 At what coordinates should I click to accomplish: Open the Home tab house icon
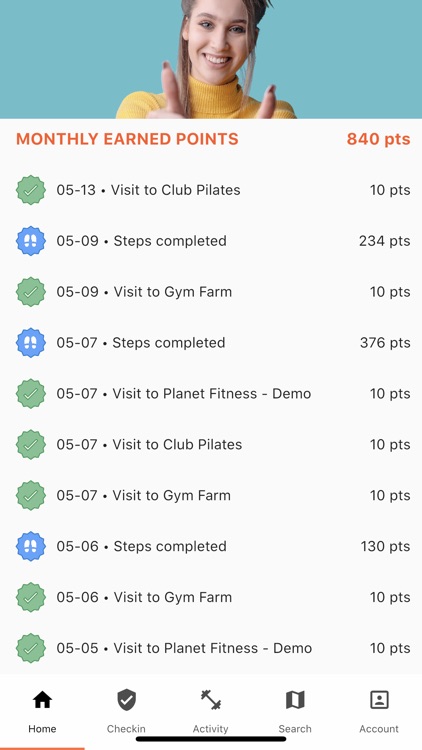click(42, 700)
